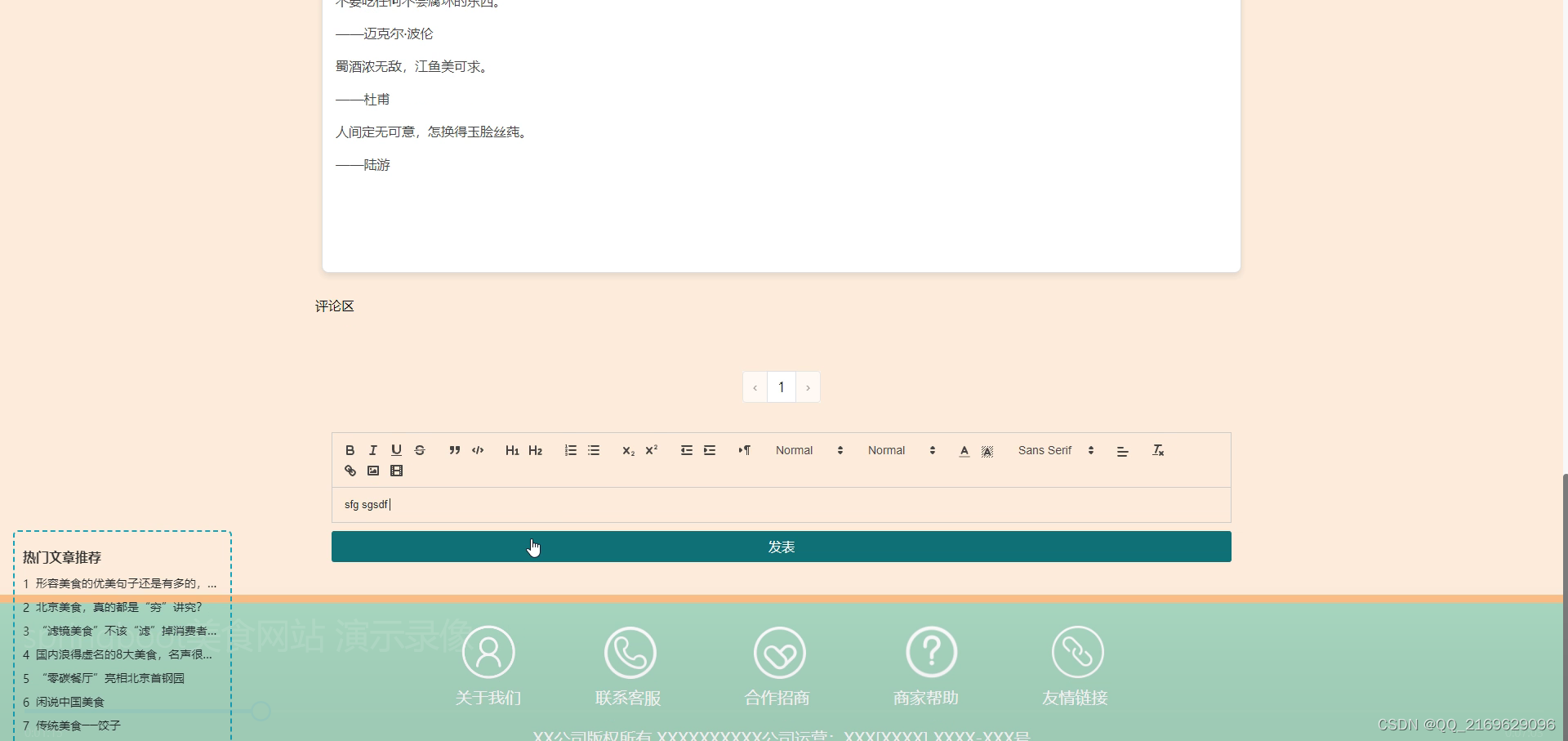The image size is (1568, 741).
Task: Apply Heading 2 style
Action: click(536, 450)
